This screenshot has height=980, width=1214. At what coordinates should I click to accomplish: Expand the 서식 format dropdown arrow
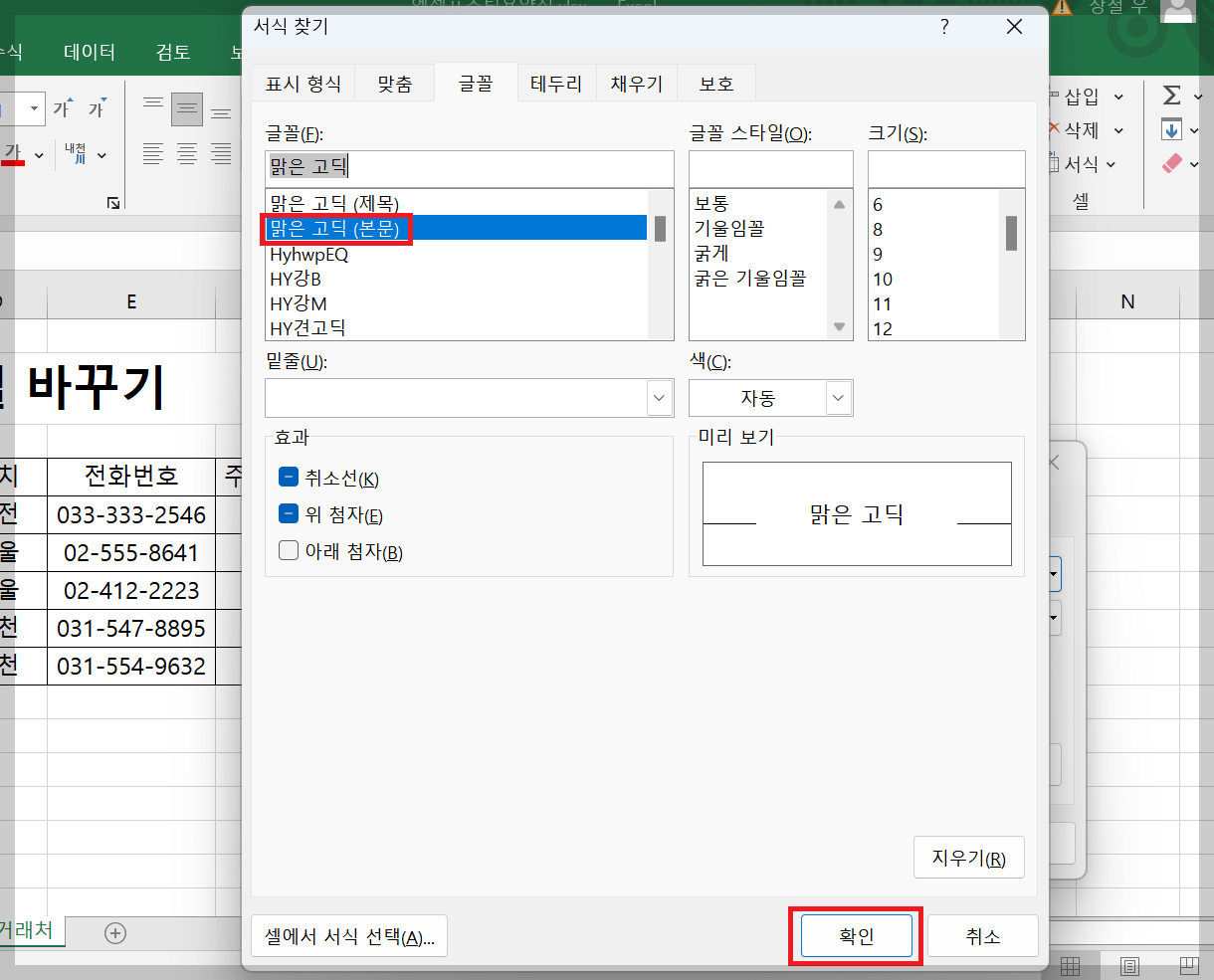tap(1109, 163)
